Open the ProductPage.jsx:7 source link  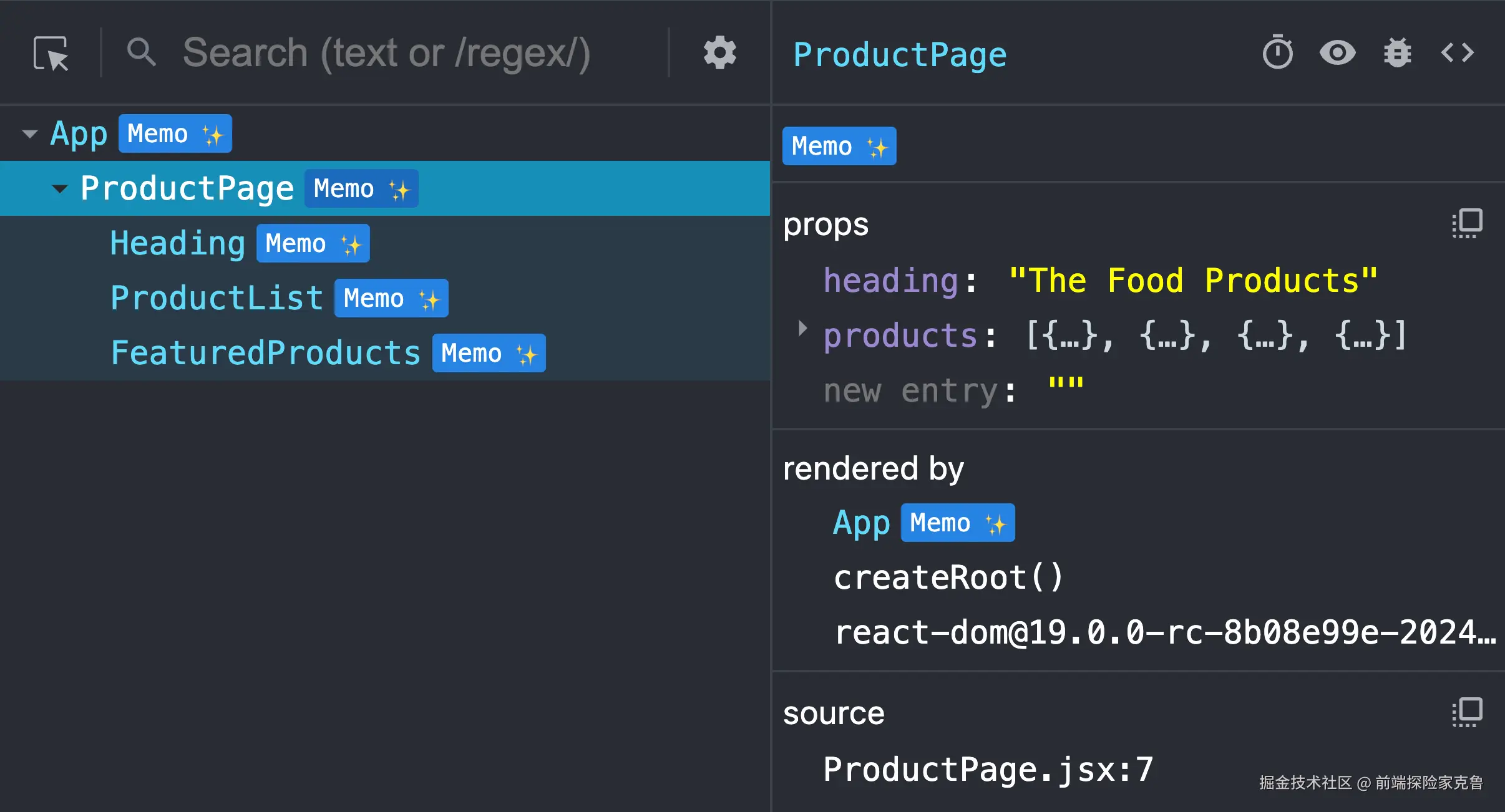coord(988,769)
